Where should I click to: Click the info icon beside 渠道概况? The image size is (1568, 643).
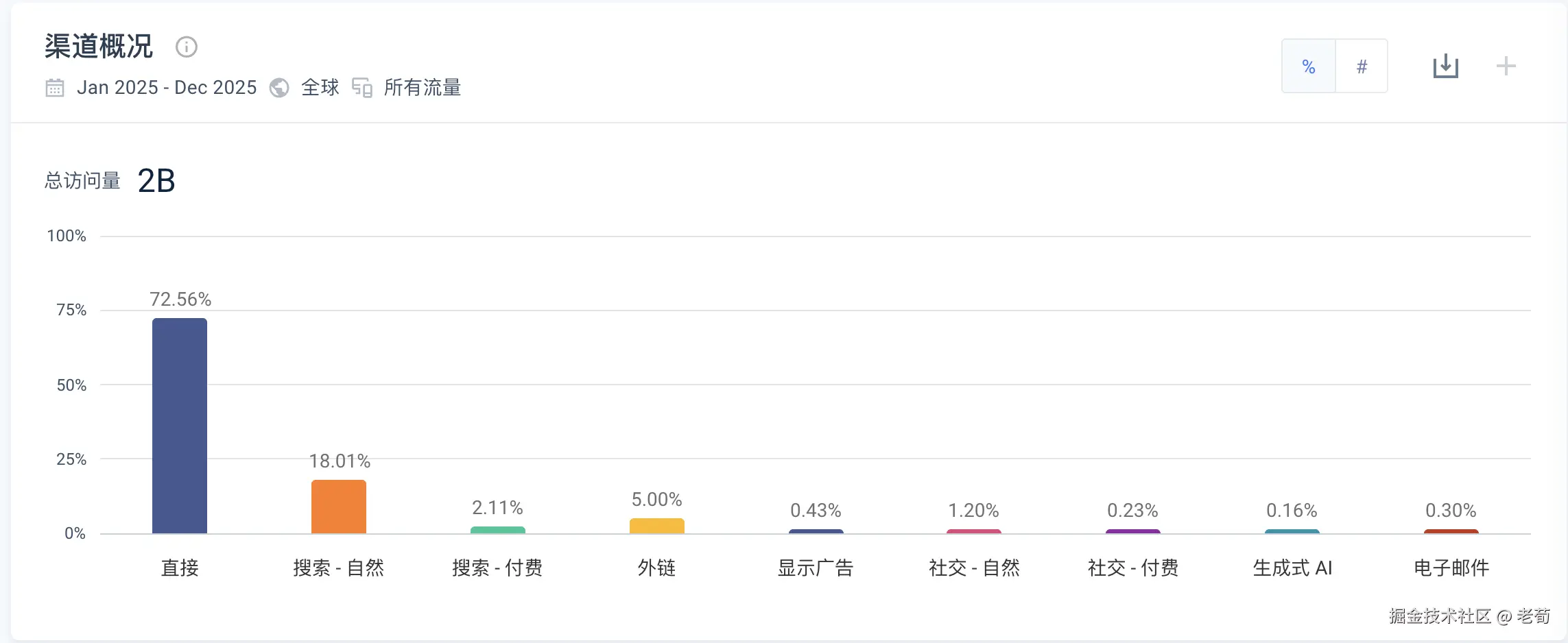coord(187,47)
